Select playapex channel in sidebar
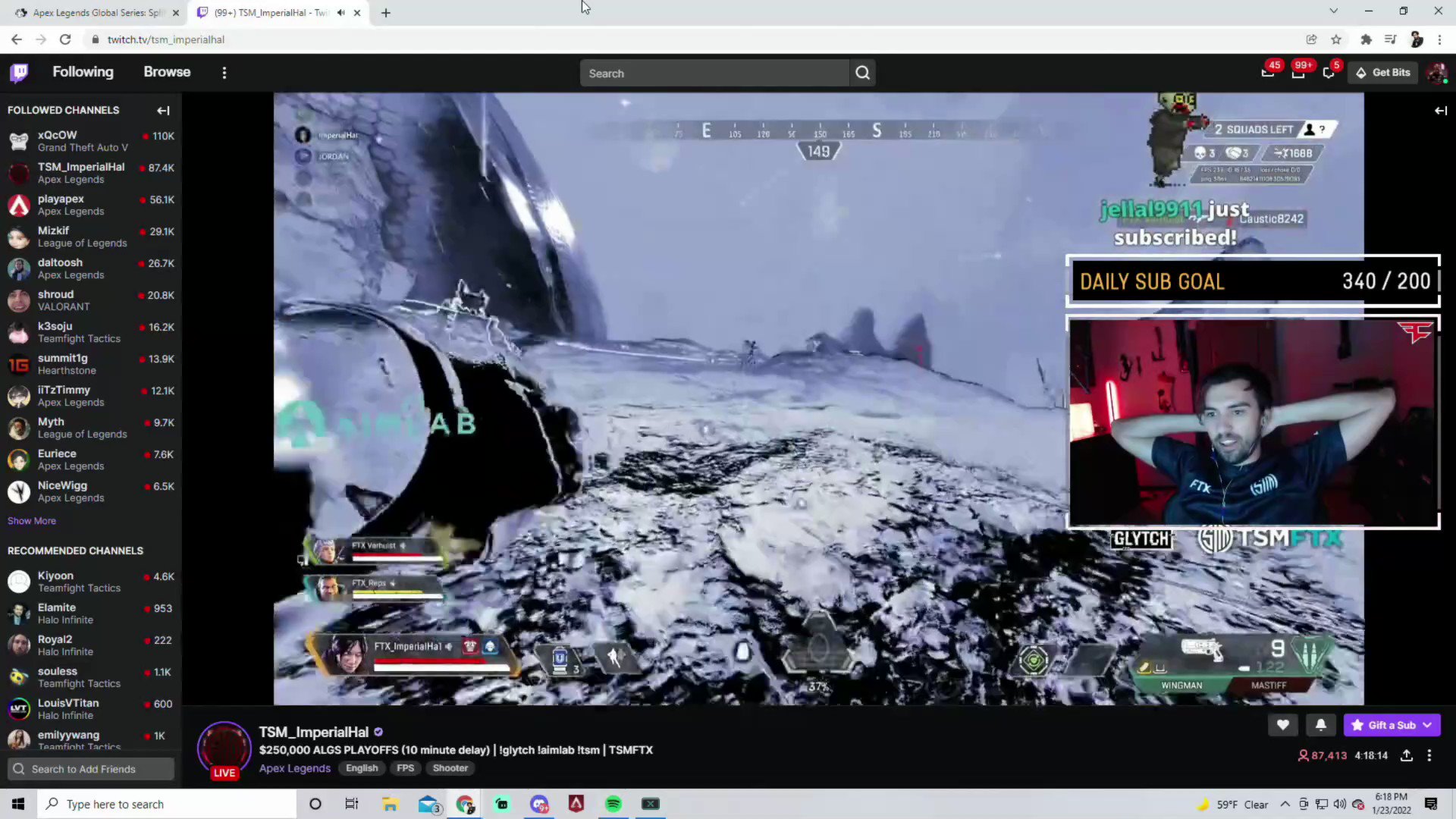 (x=91, y=205)
